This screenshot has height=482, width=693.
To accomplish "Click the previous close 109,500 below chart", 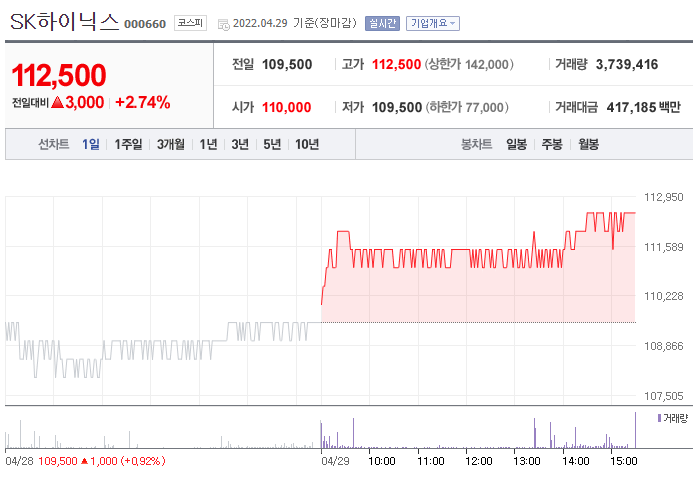I will coord(58,461).
